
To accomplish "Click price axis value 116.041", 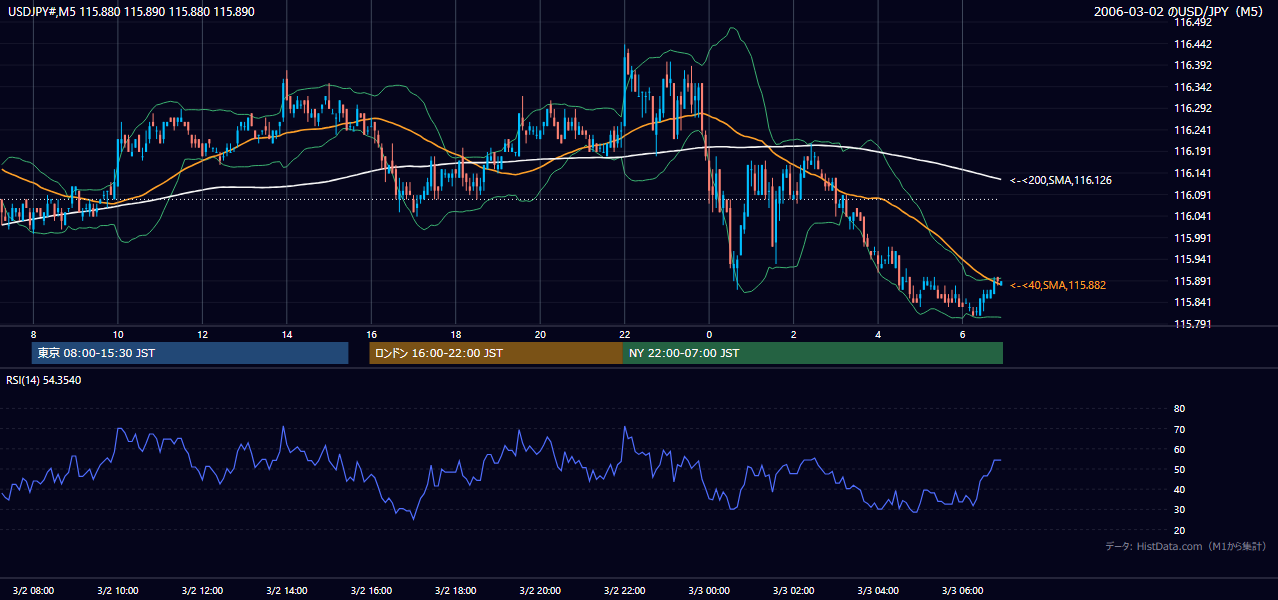I will [x=1194, y=216].
